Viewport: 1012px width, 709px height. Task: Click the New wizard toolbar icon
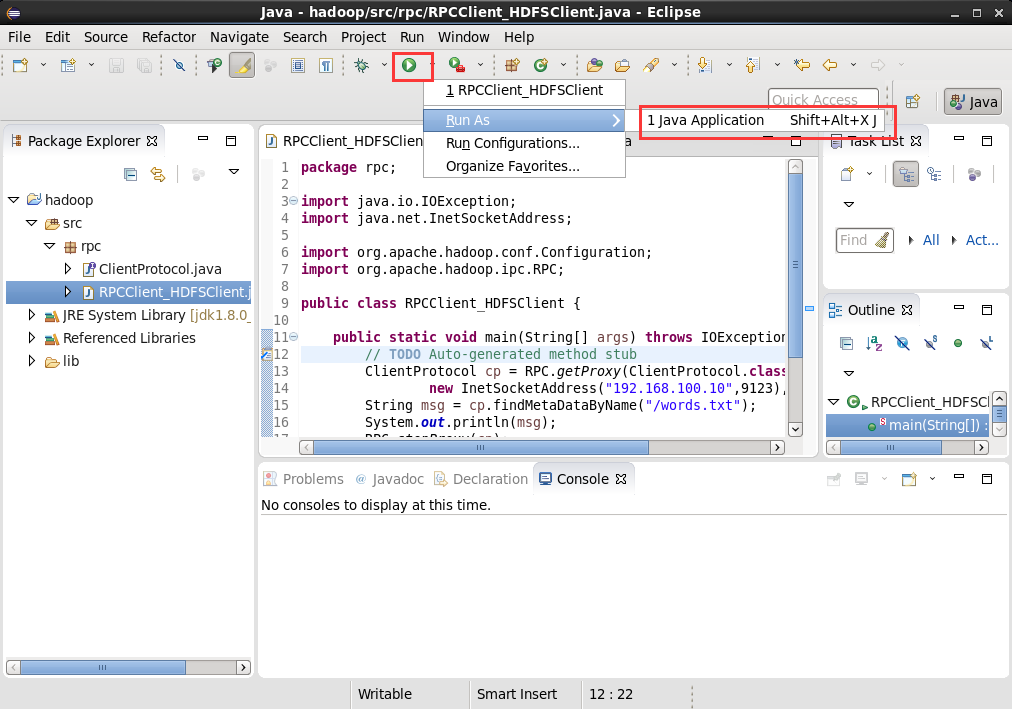coord(21,65)
